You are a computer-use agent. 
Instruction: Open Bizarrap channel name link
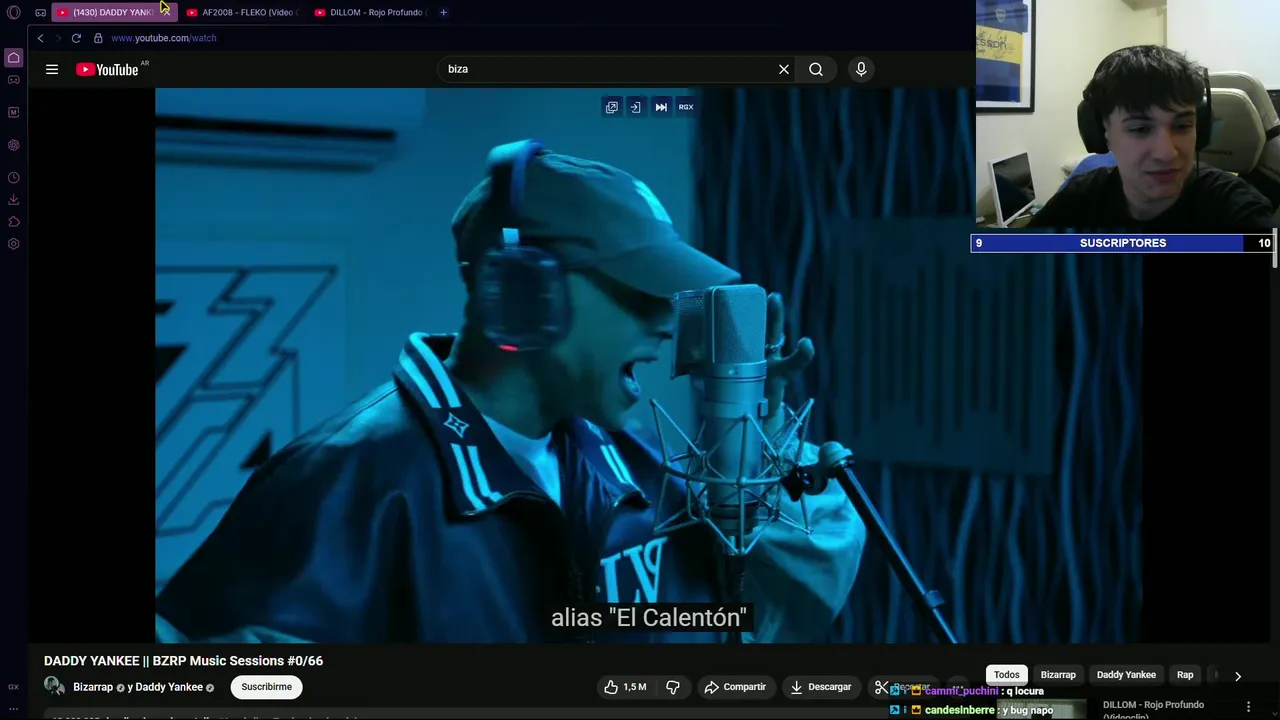click(x=93, y=687)
